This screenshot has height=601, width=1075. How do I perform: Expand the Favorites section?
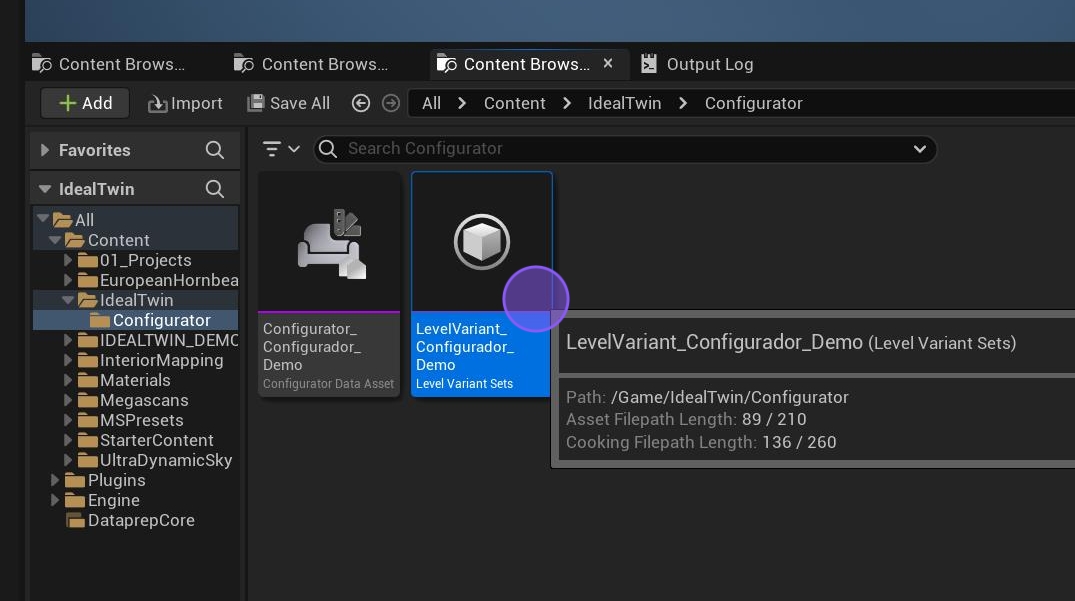(x=45, y=149)
